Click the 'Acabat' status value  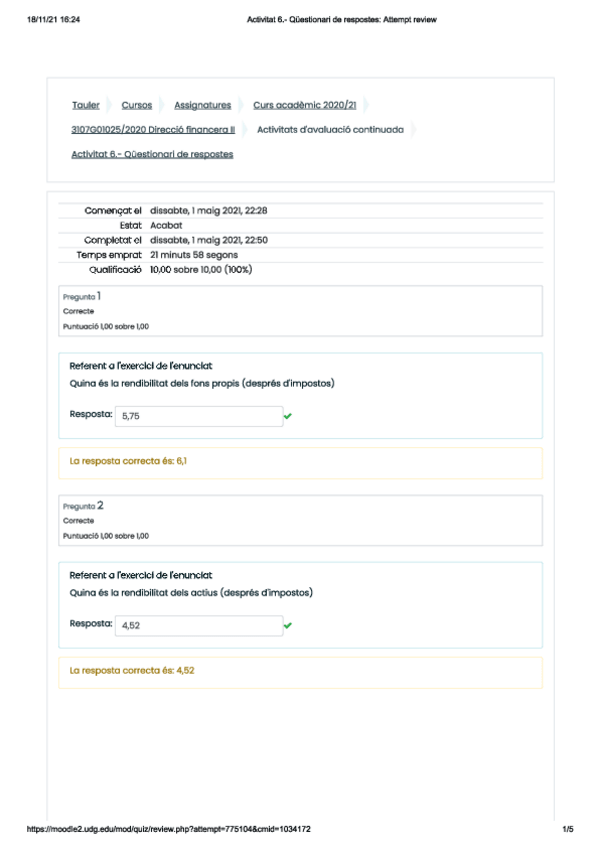click(x=166, y=225)
